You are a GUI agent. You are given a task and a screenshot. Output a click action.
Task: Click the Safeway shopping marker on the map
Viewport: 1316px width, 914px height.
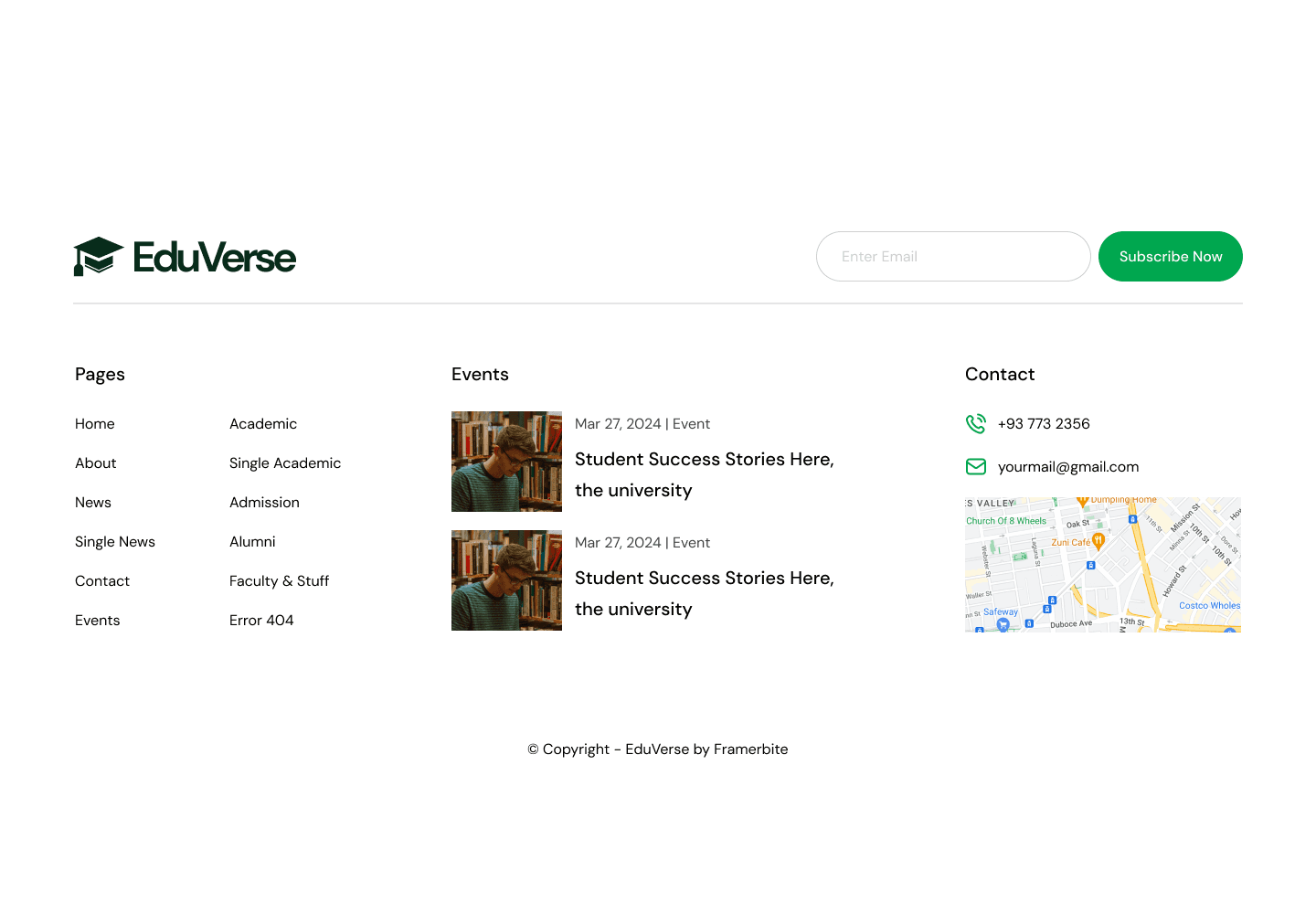(1003, 624)
